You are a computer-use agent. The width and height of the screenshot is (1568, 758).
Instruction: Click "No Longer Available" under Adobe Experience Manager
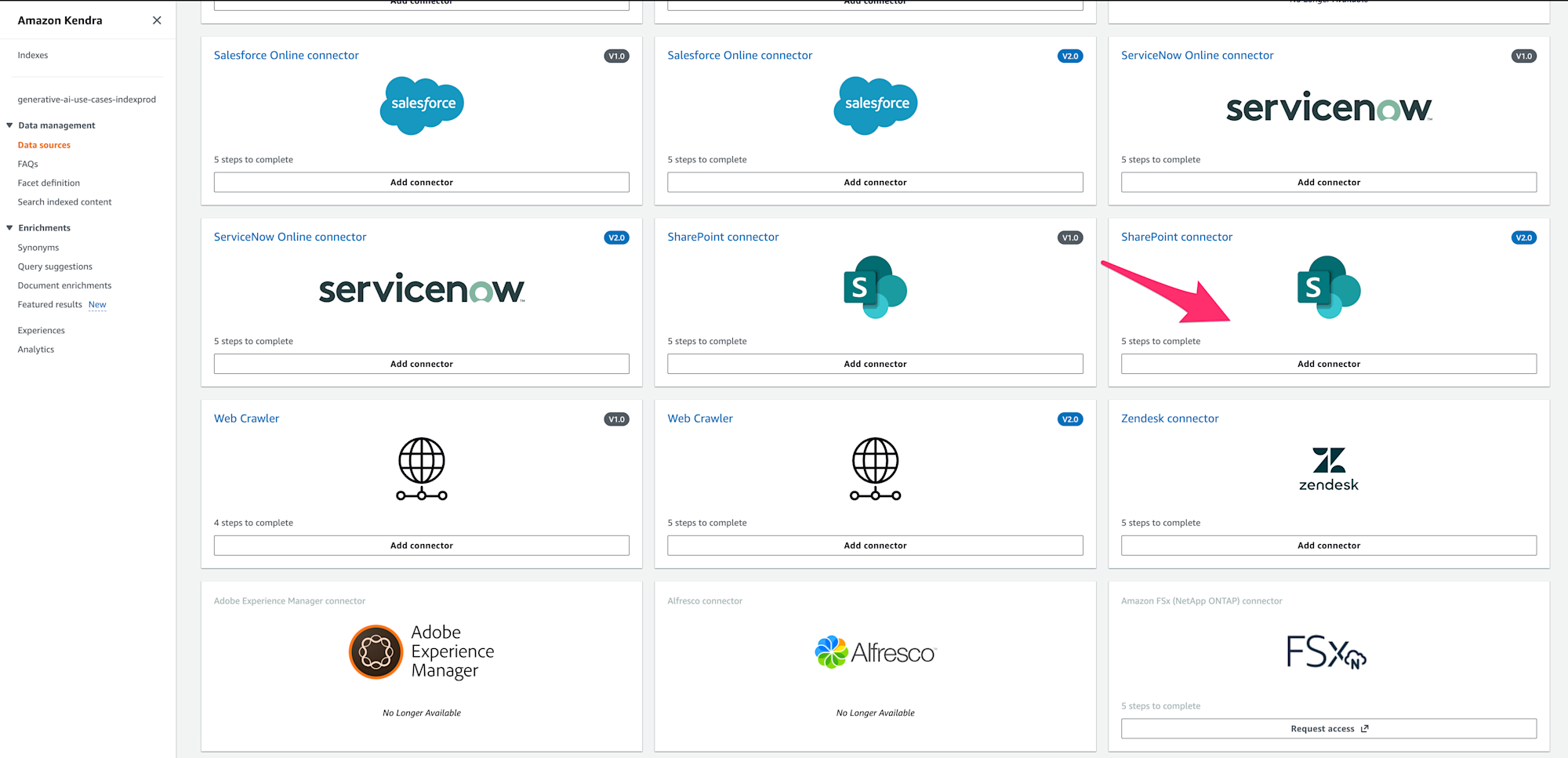[422, 713]
